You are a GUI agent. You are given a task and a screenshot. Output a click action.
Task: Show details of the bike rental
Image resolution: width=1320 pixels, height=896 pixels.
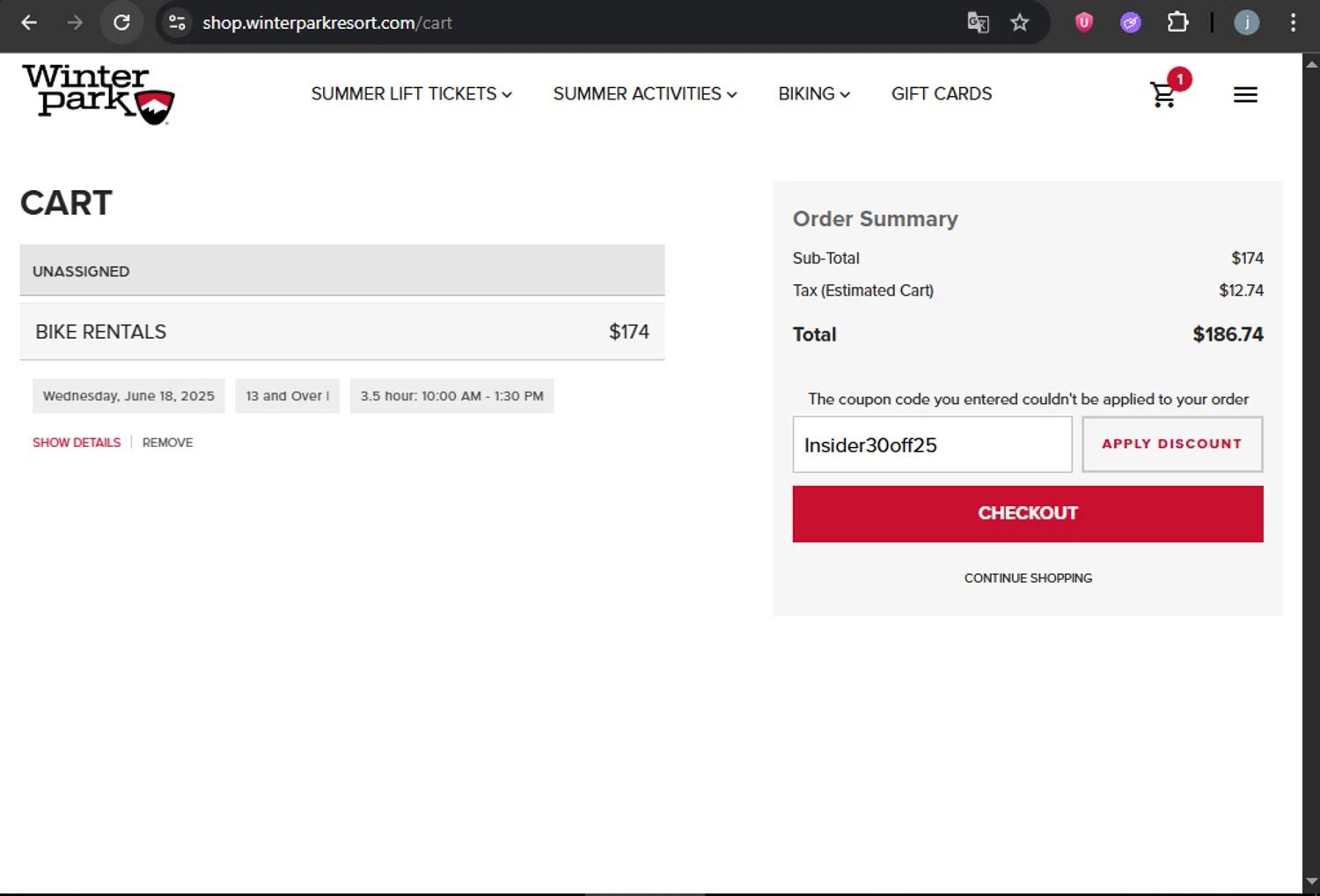coord(77,443)
